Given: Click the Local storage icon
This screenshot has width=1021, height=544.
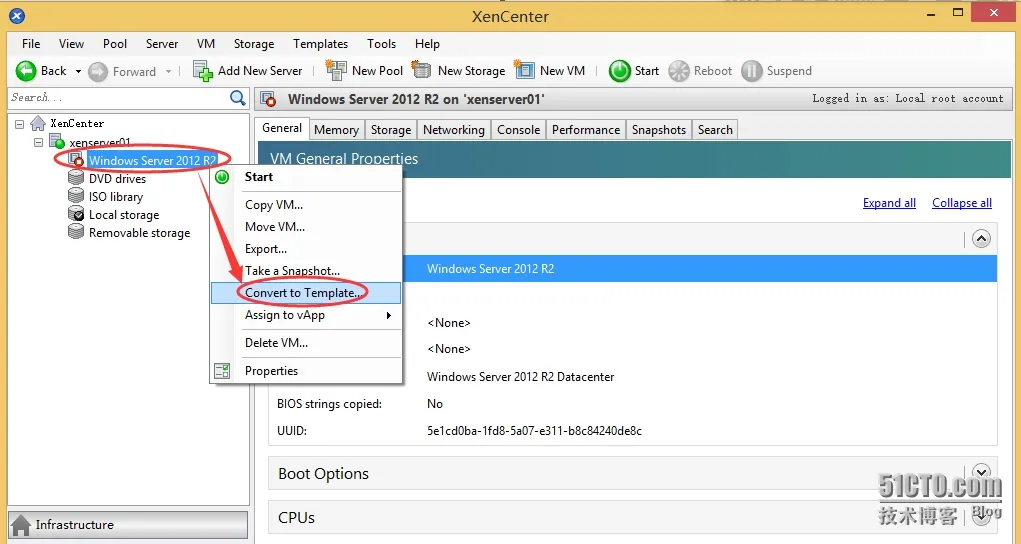Looking at the screenshot, I should coord(76,214).
